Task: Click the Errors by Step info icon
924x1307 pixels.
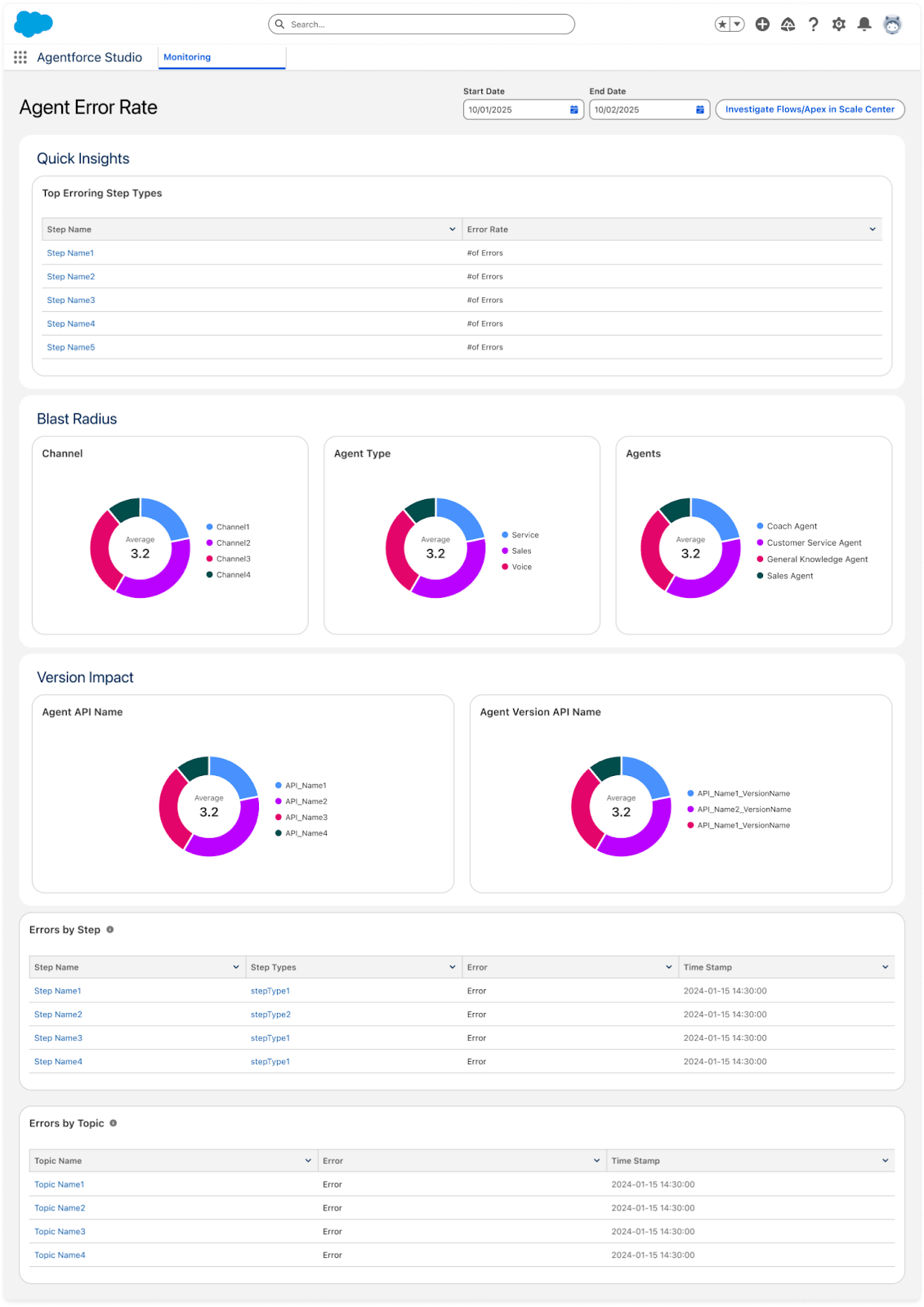Action: coord(110,930)
